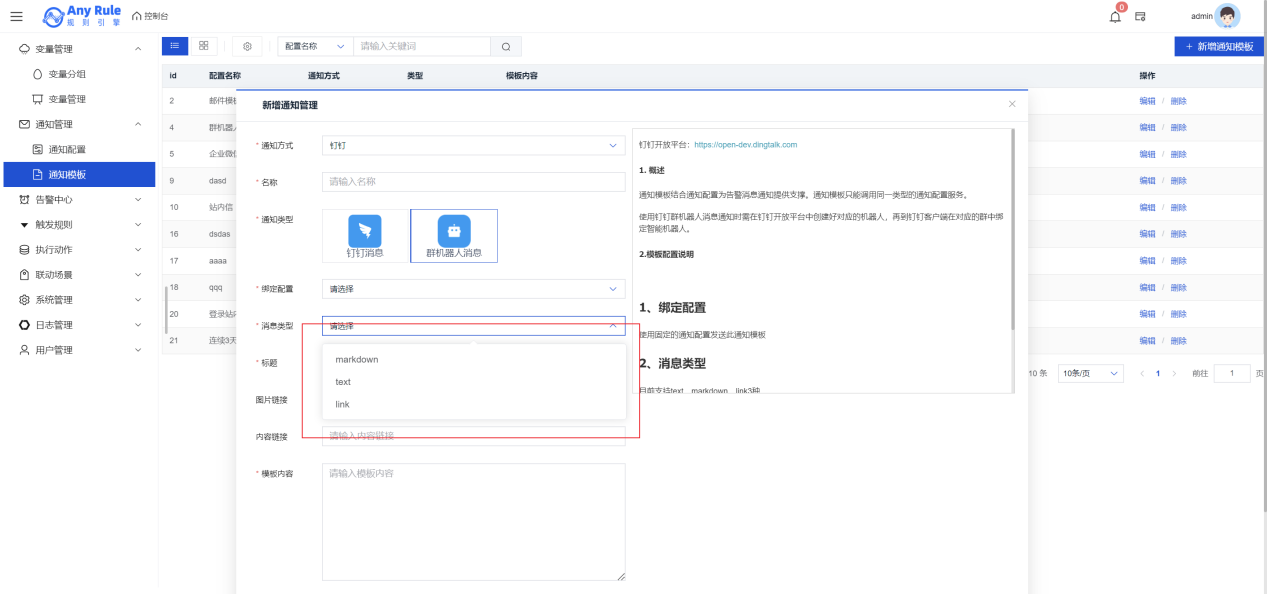Close the 新增通知管理 dialog
Image resolution: width=1267 pixels, height=594 pixels.
(x=1012, y=104)
